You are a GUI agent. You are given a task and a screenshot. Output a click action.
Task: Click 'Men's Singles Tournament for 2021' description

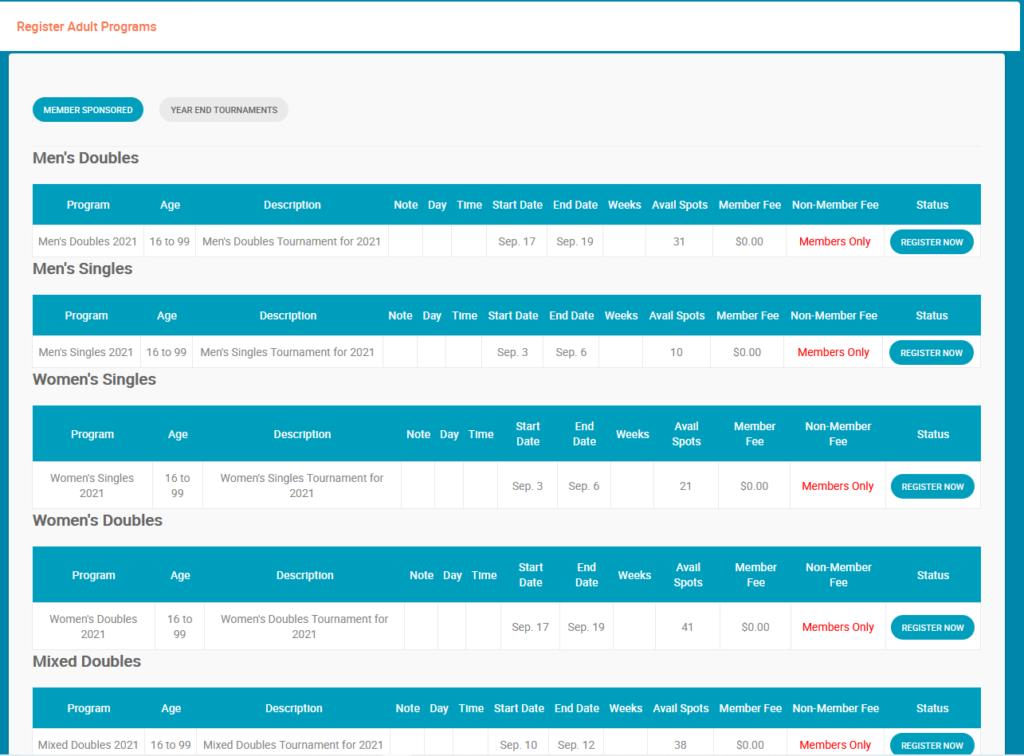click(x=287, y=353)
